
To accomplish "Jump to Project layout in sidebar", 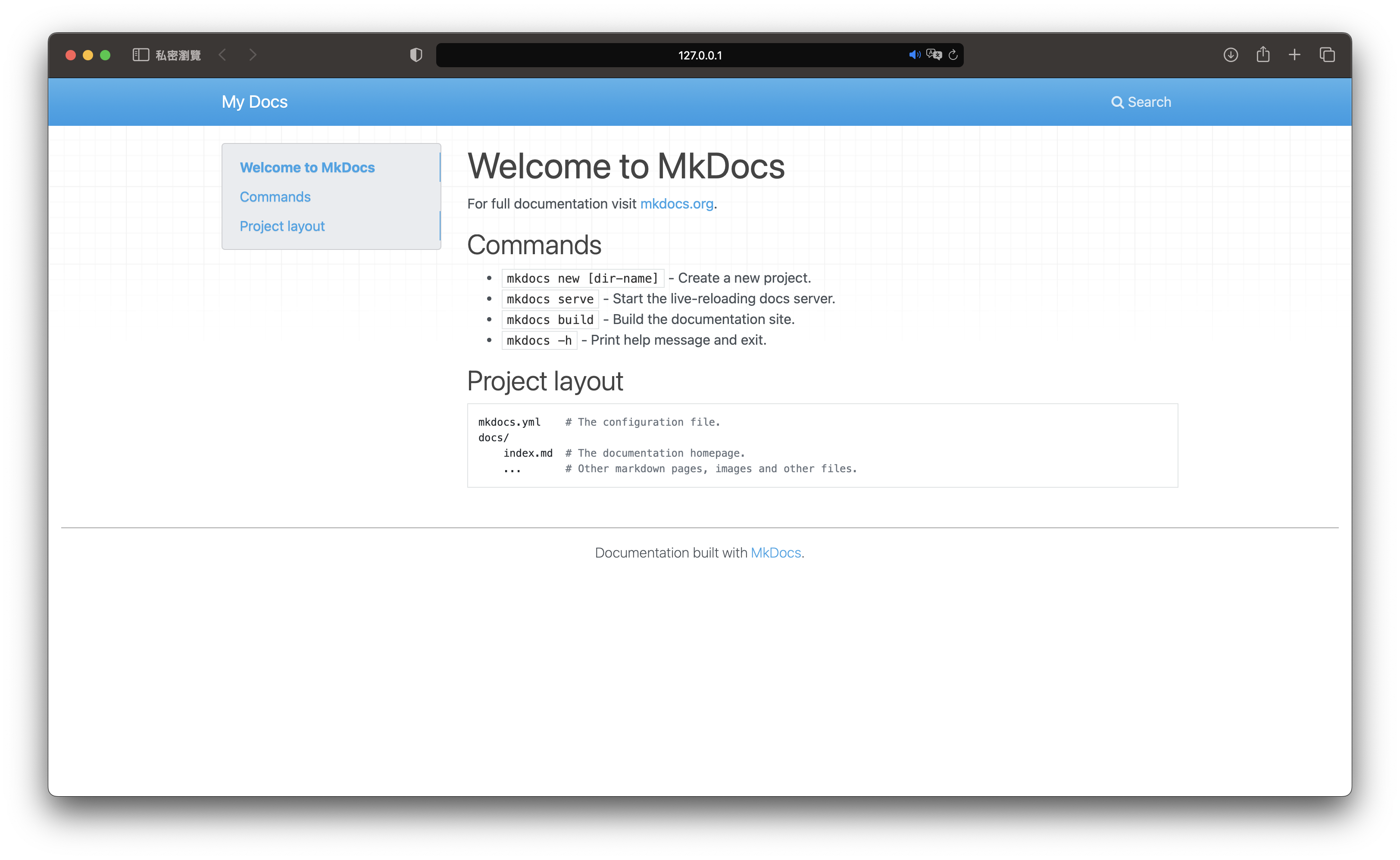I will point(282,226).
